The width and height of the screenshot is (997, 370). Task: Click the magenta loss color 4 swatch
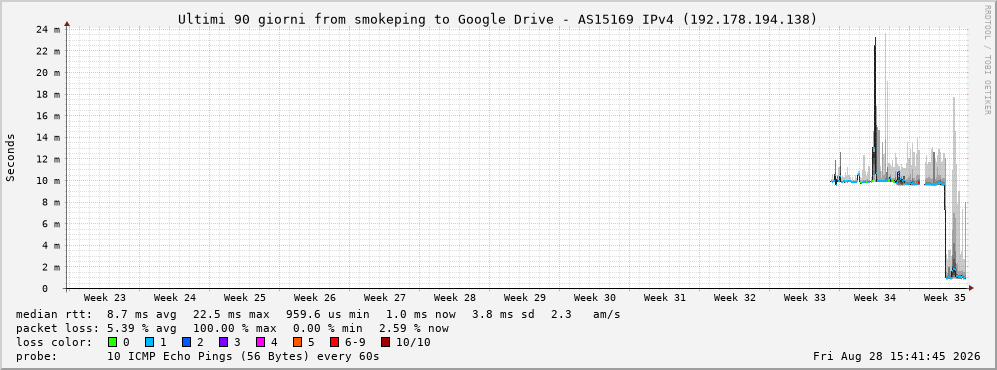tap(260, 342)
